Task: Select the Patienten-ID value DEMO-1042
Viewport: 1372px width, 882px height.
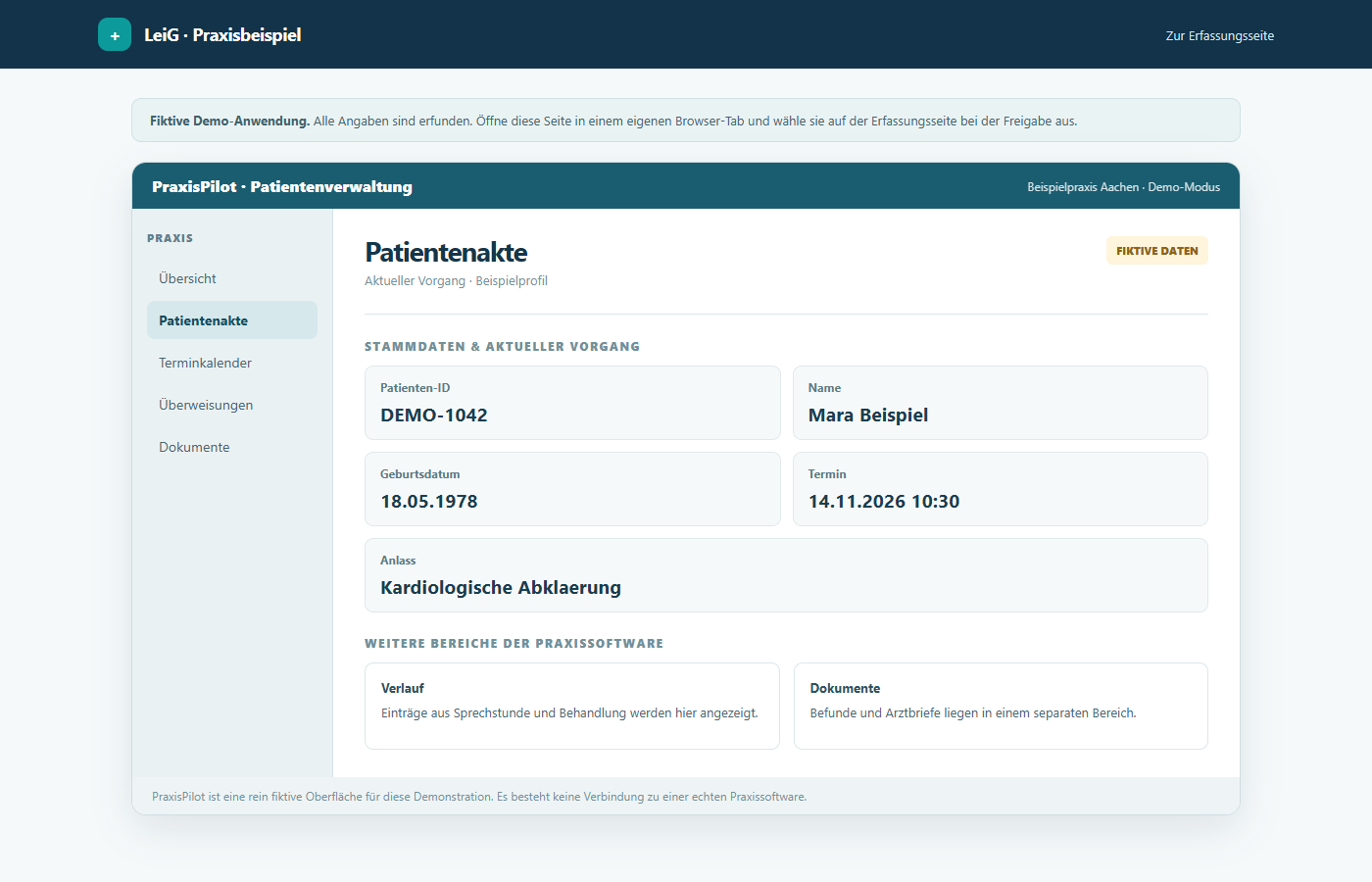Action: (x=434, y=416)
